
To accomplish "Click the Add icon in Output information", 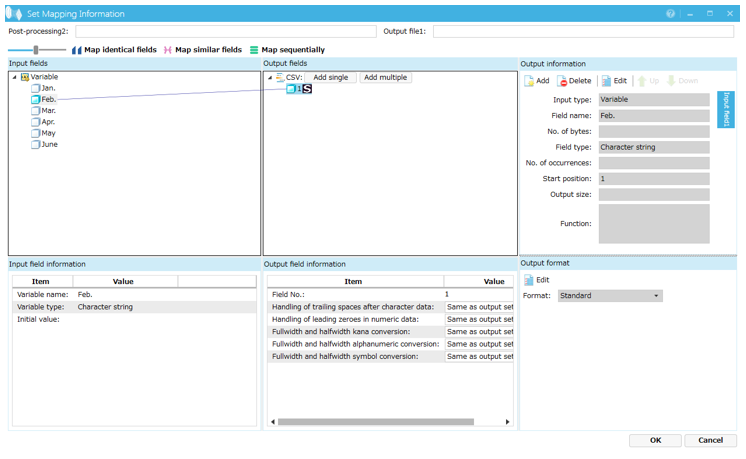I will click(530, 81).
